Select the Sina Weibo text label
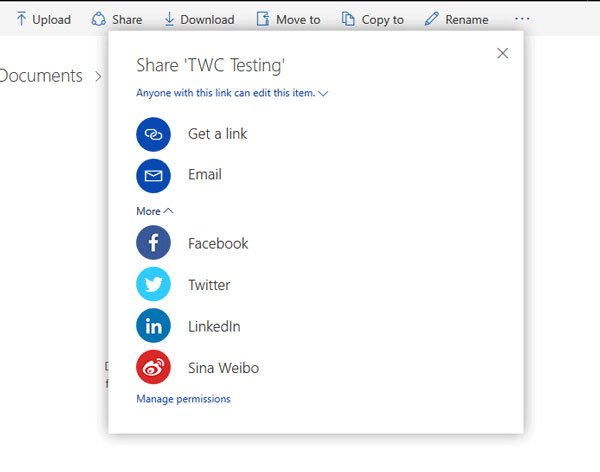600x472 pixels. click(x=223, y=368)
